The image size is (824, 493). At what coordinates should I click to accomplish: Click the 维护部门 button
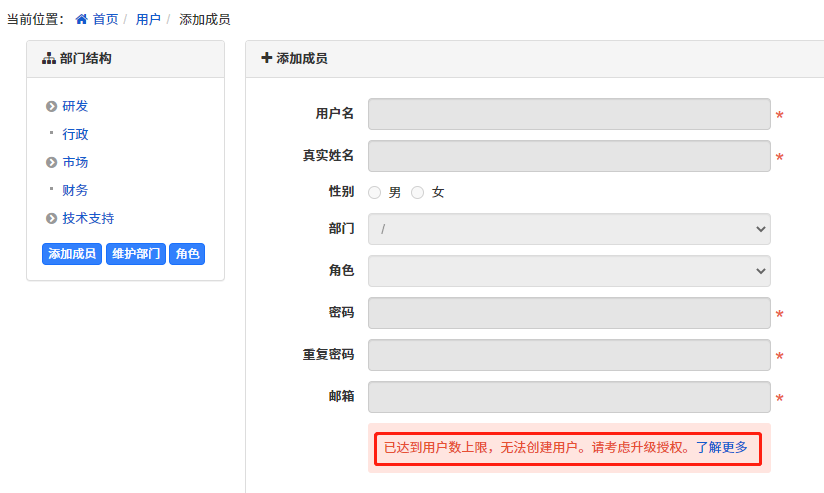coord(136,254)
